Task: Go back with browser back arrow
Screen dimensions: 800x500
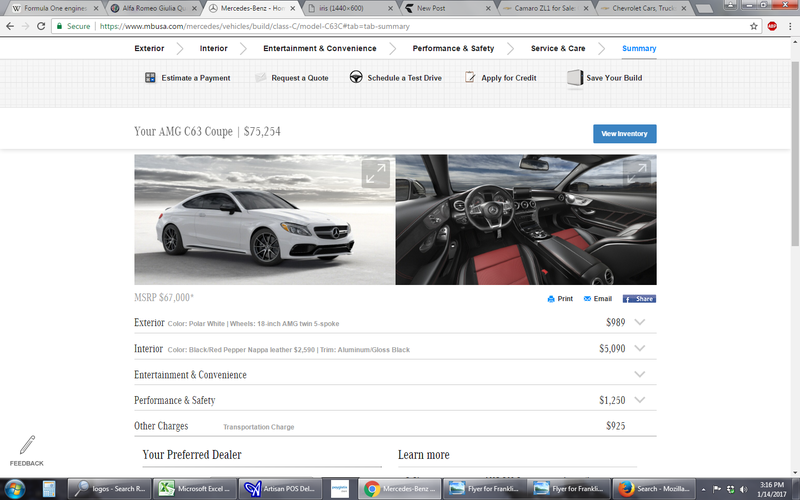Action: coord(10,26)
